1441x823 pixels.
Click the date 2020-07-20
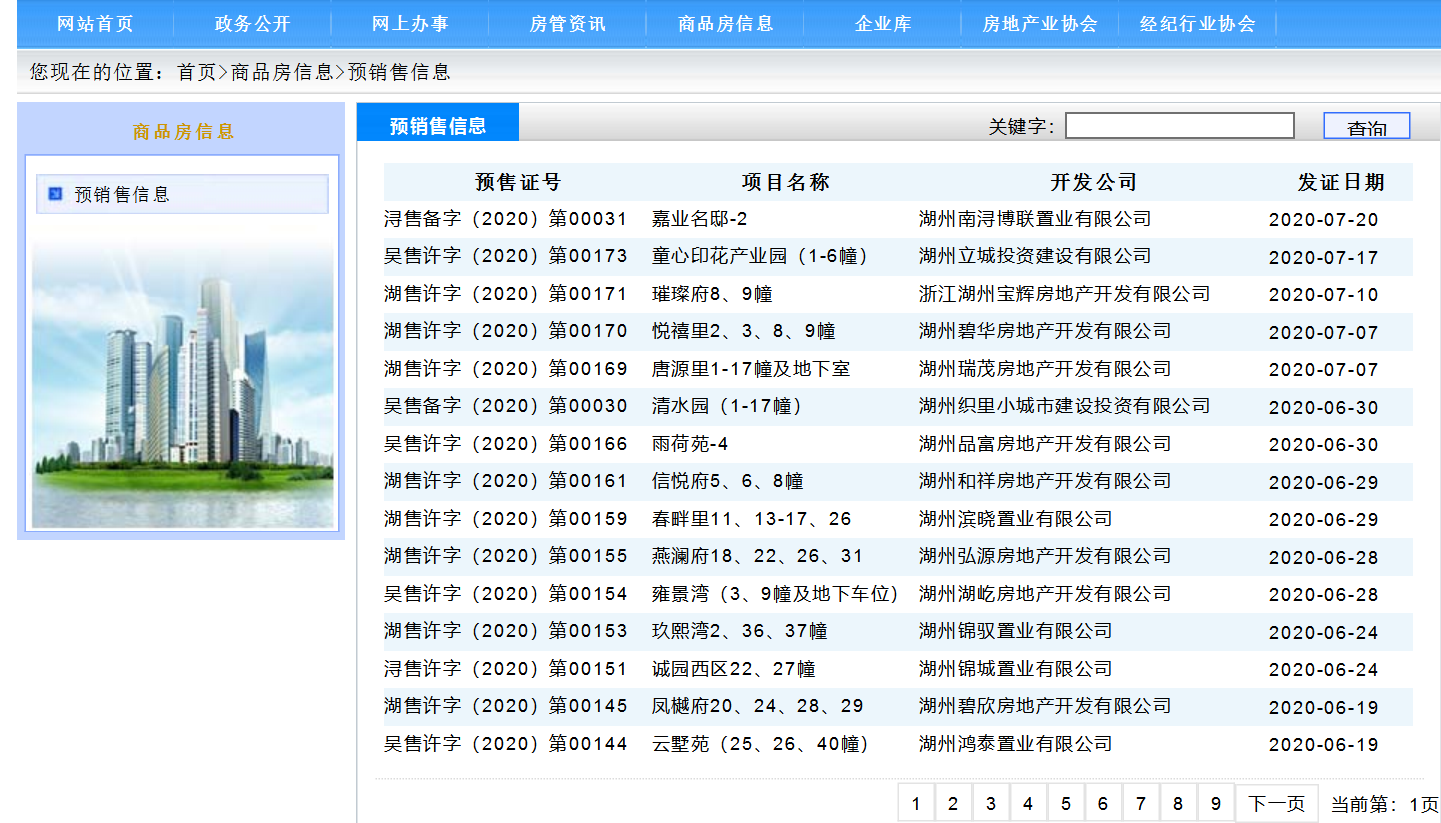pos(1324,220)
